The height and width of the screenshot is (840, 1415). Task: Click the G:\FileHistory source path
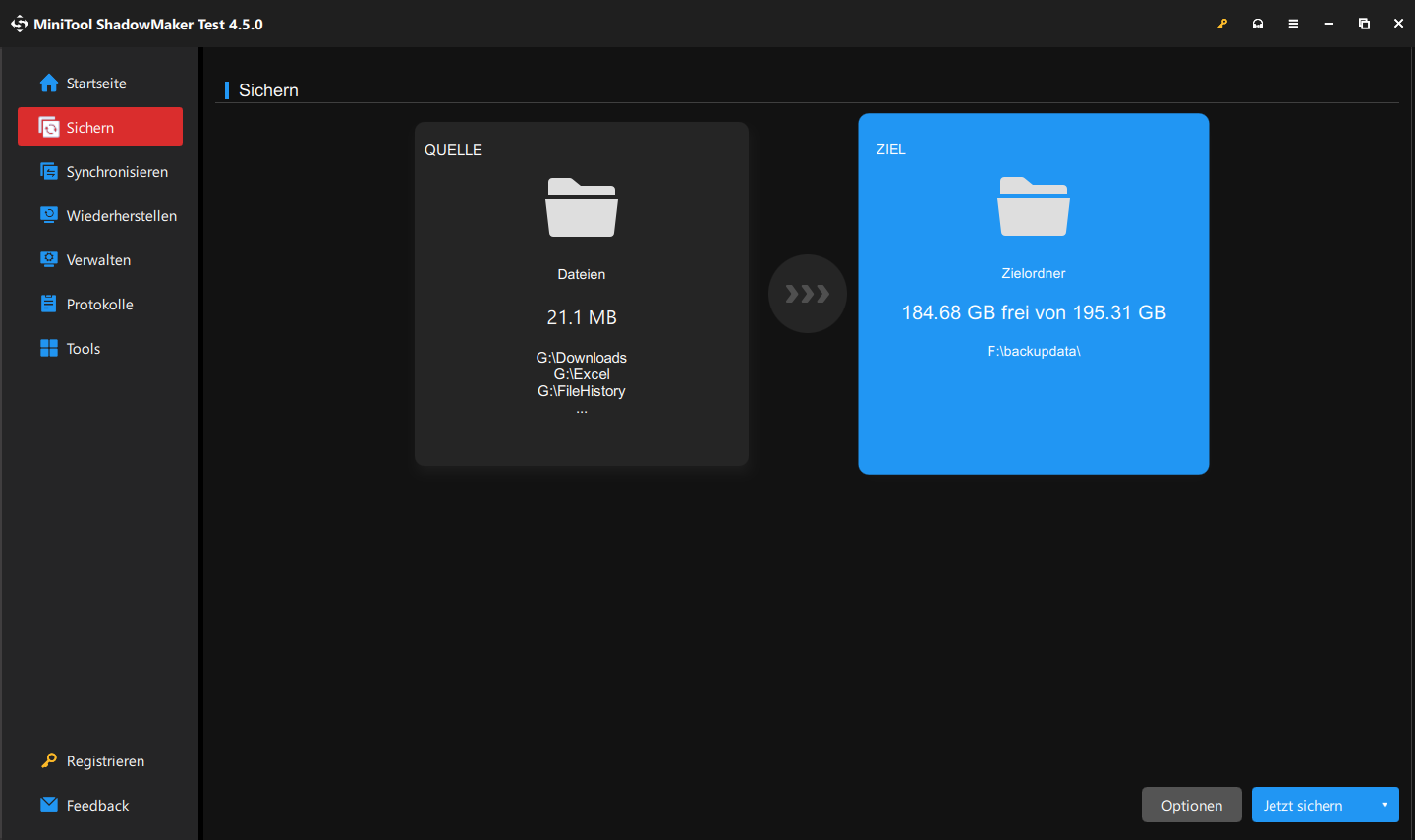(x=582, y=391)
